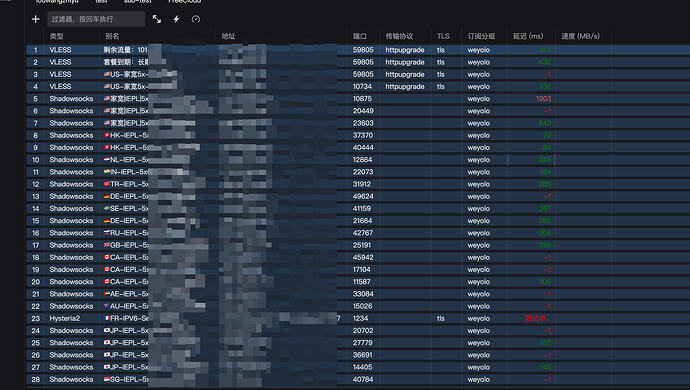Select the NL-IEPL Shadowsocks row 10
The image size is (690, 390).
click(x=358, y=160)
